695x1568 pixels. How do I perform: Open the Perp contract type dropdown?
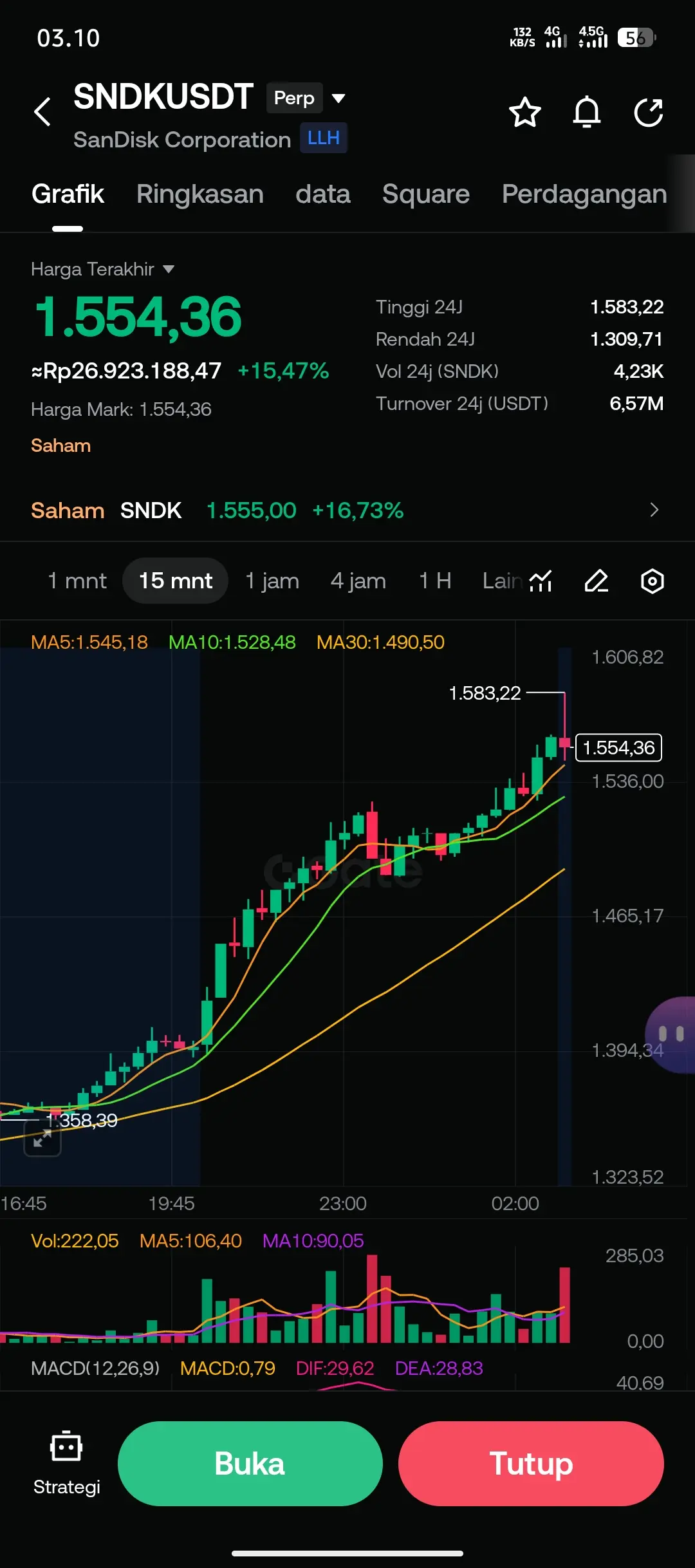[x=307, y=98]
